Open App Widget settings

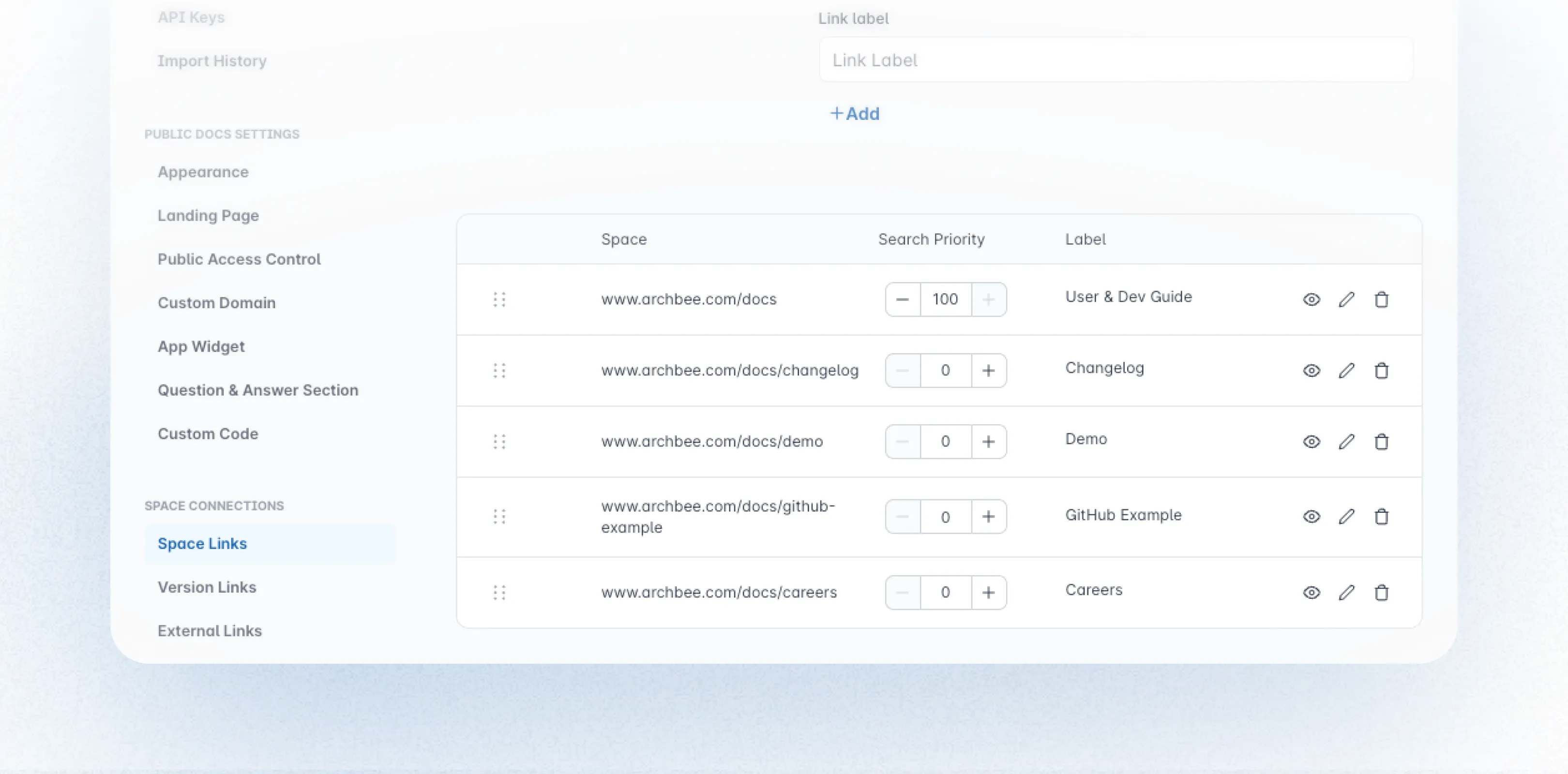pyautogui.click(x=201, y=347)
